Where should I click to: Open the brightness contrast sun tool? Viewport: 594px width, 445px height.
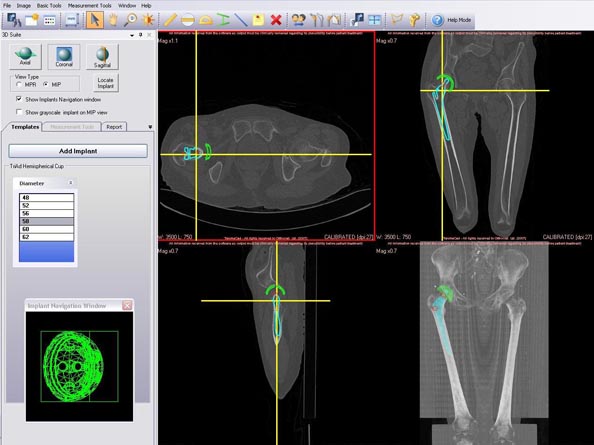tap(148, 20)
